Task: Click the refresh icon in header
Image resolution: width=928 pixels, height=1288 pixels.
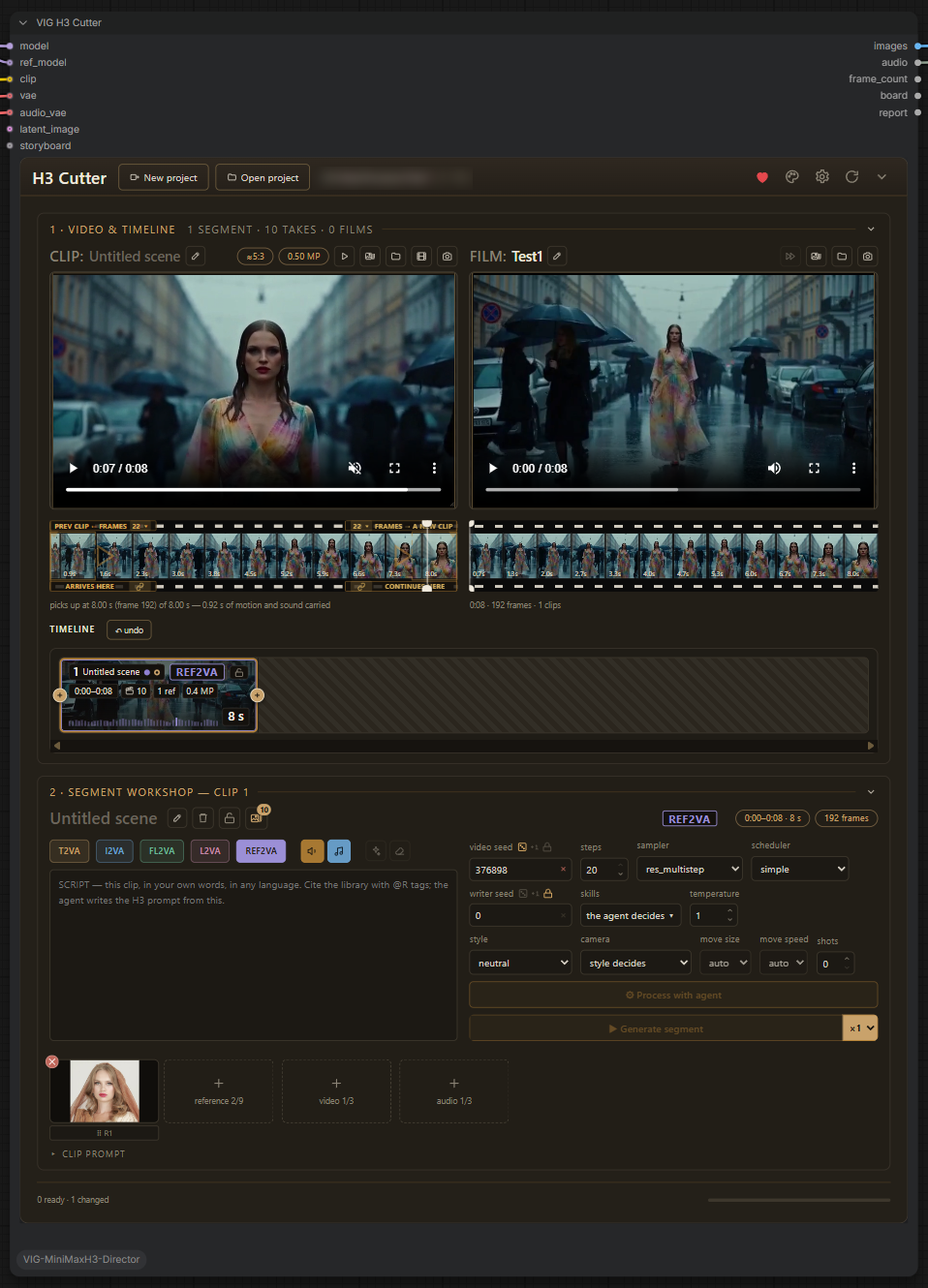Action: [852, 177]
